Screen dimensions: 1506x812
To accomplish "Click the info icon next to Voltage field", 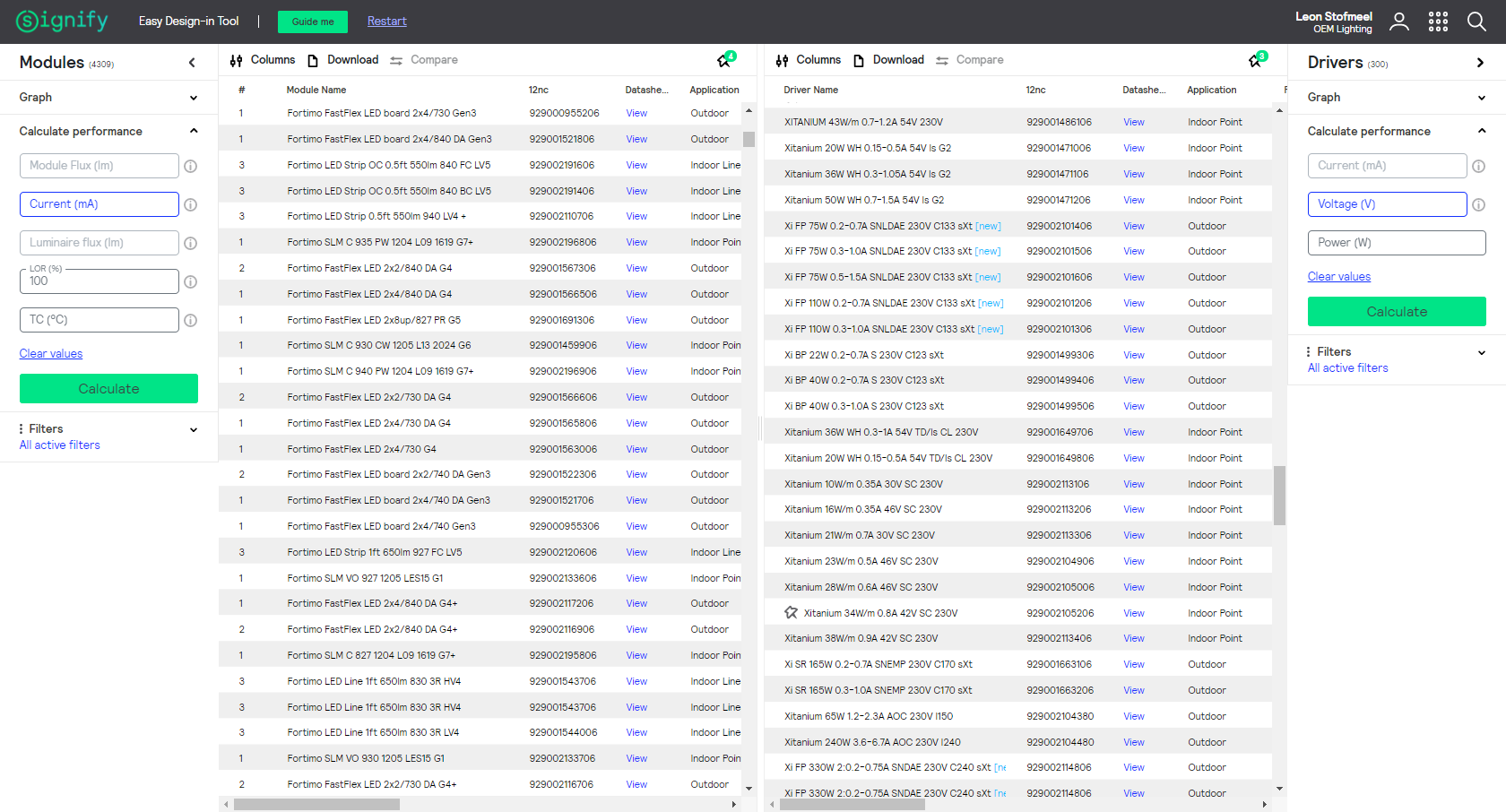I will (x=1478, y=204).
